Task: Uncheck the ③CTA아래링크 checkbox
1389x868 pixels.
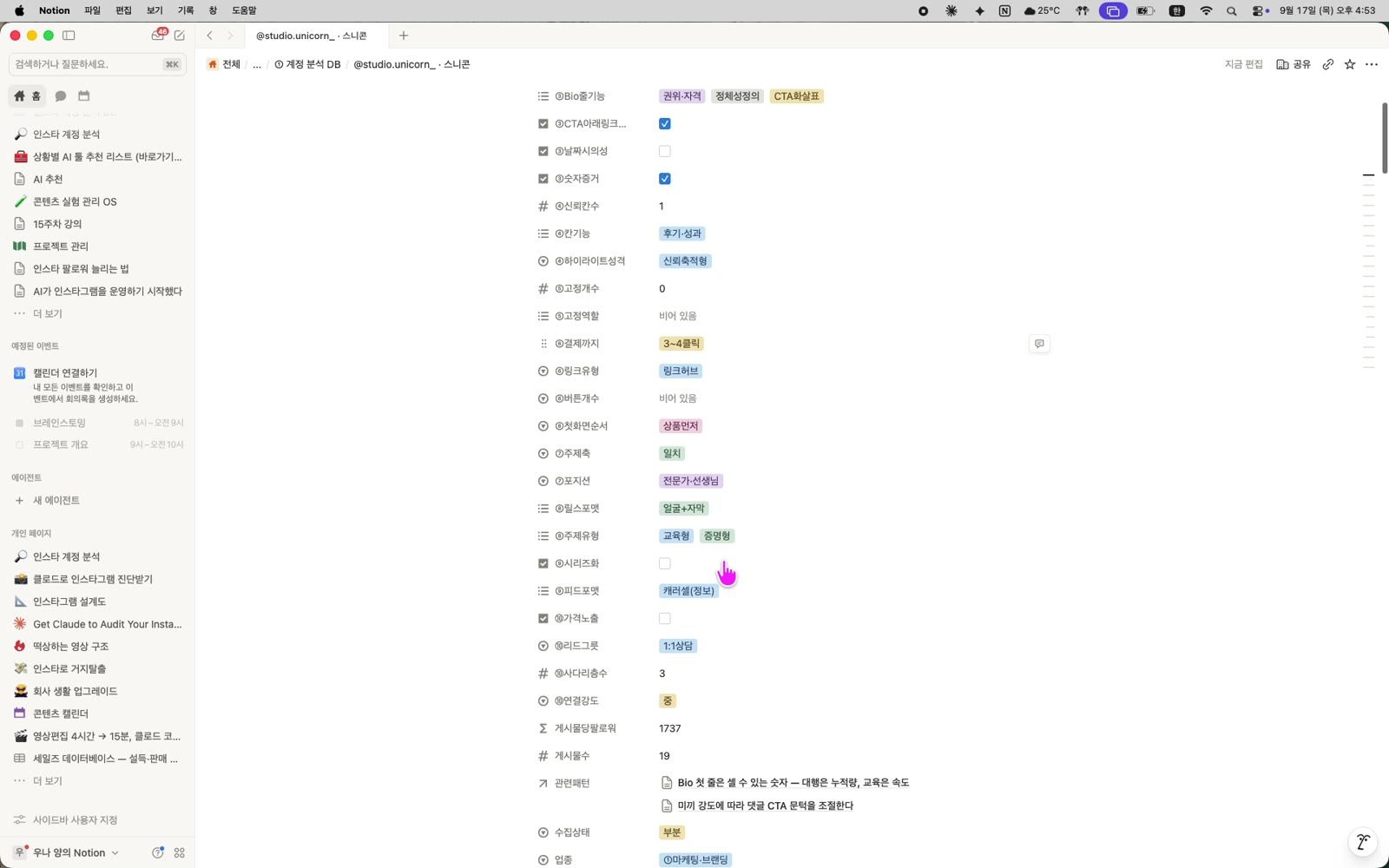Action: [665, 123]
